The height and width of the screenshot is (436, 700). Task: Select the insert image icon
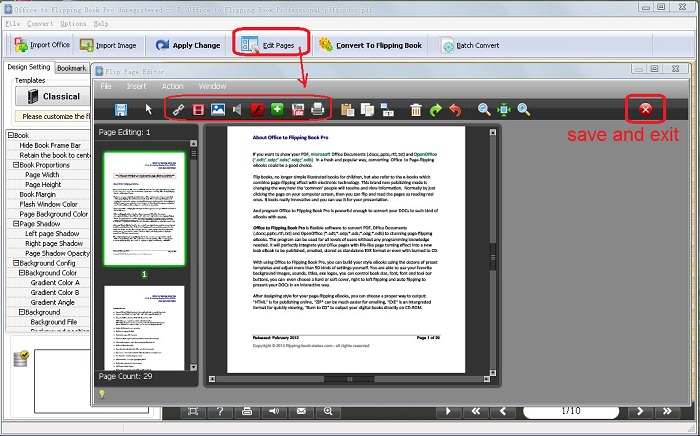click(x=218, y=110)
